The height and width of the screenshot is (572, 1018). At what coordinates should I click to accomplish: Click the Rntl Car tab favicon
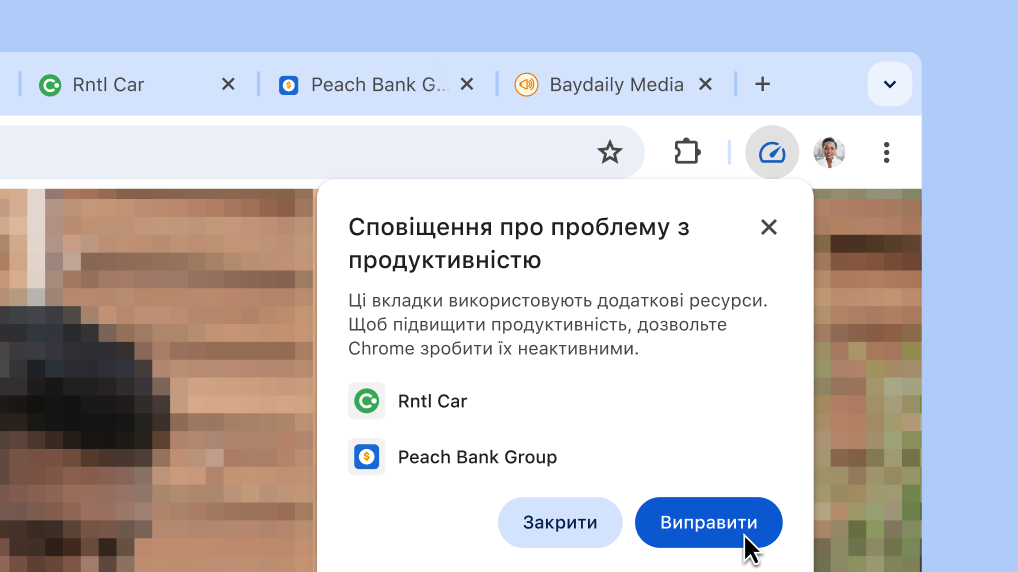[50, 85]
